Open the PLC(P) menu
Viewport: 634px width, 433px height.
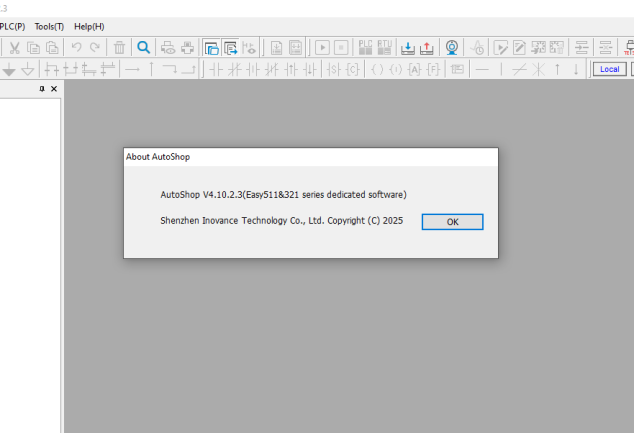click(13, 27)
